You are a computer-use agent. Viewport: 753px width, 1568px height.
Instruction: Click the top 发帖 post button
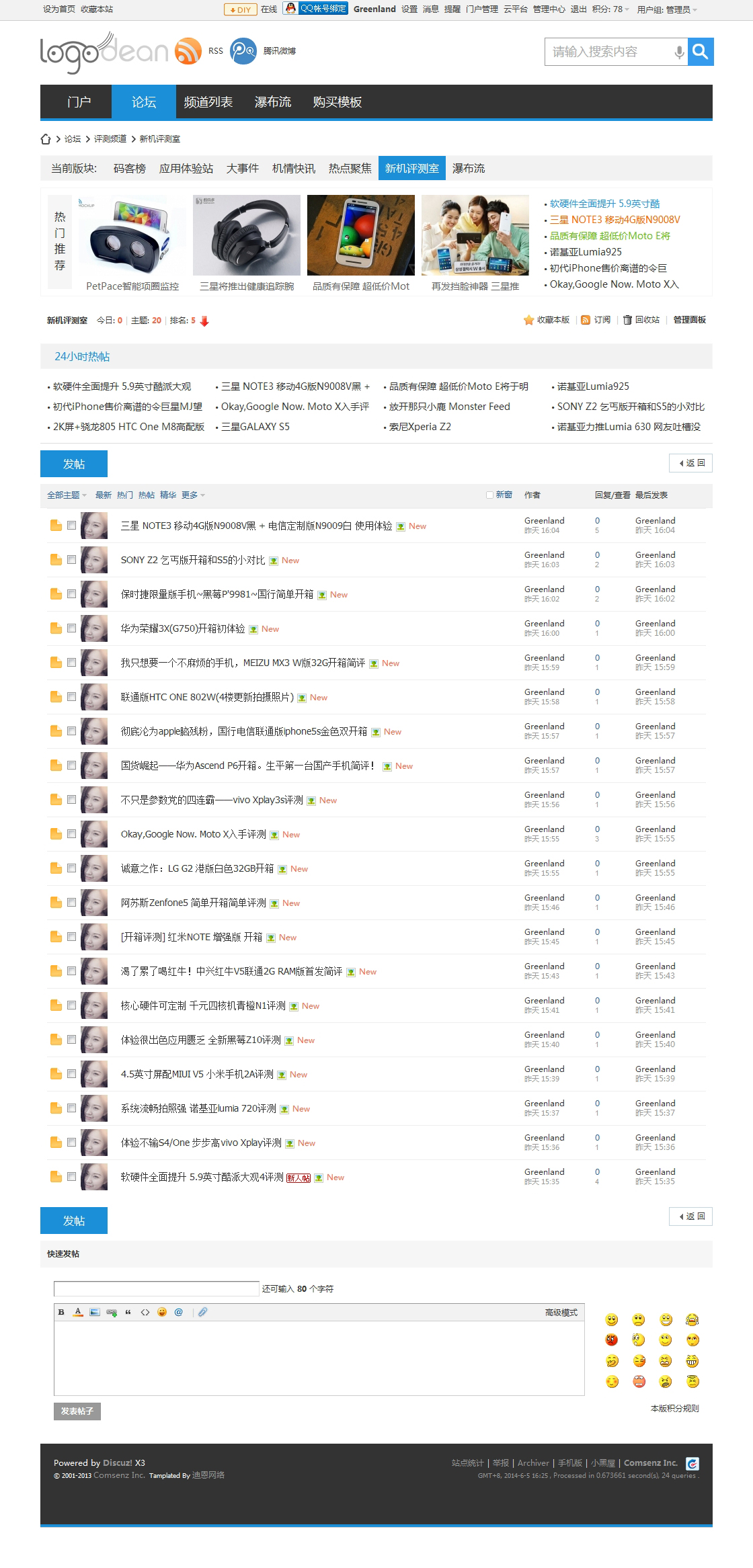[74, 464]
